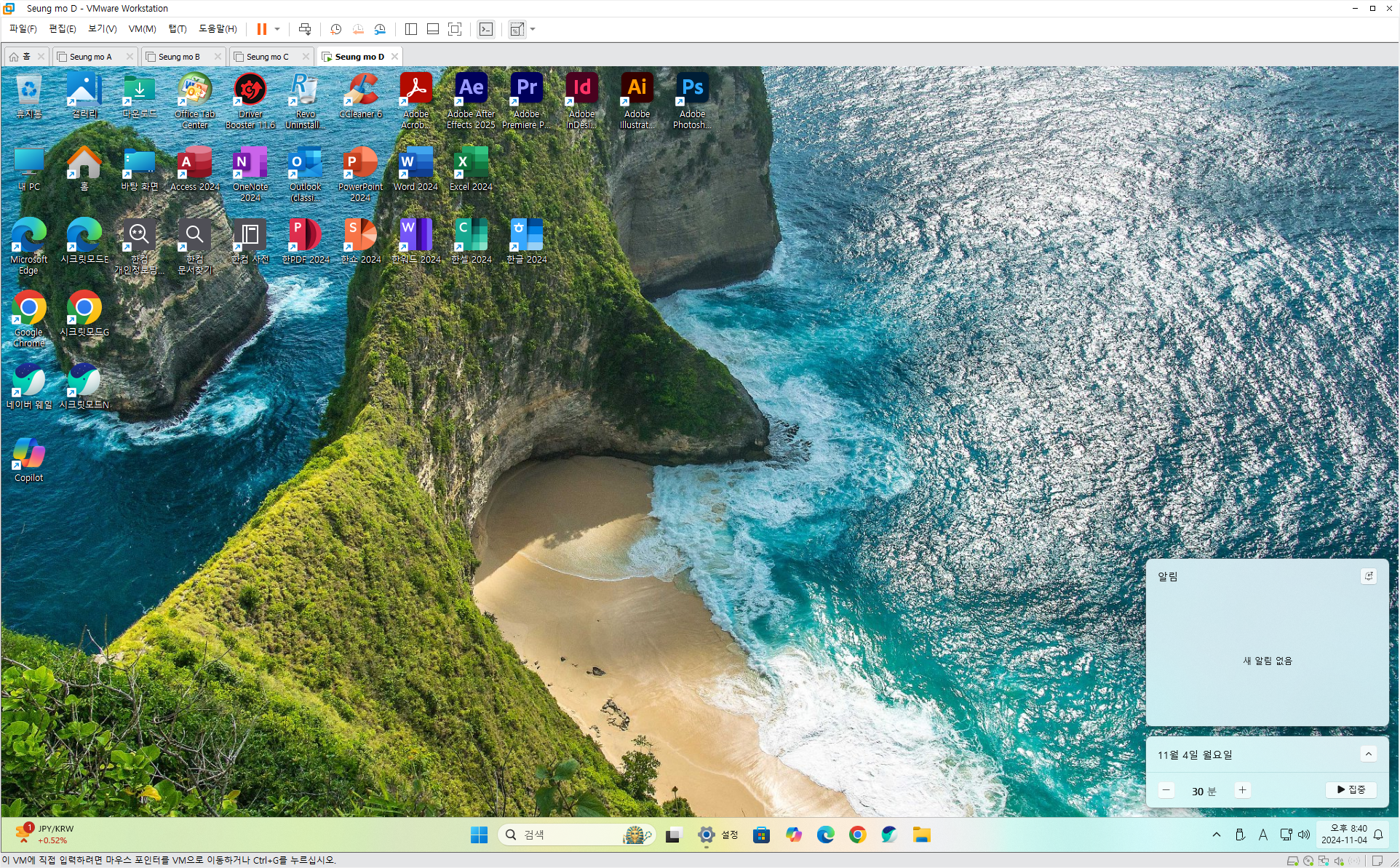Viewport: 1400px width, 868px height.
Task: Open the power options dropdown arrow
Action: (277, 29)
